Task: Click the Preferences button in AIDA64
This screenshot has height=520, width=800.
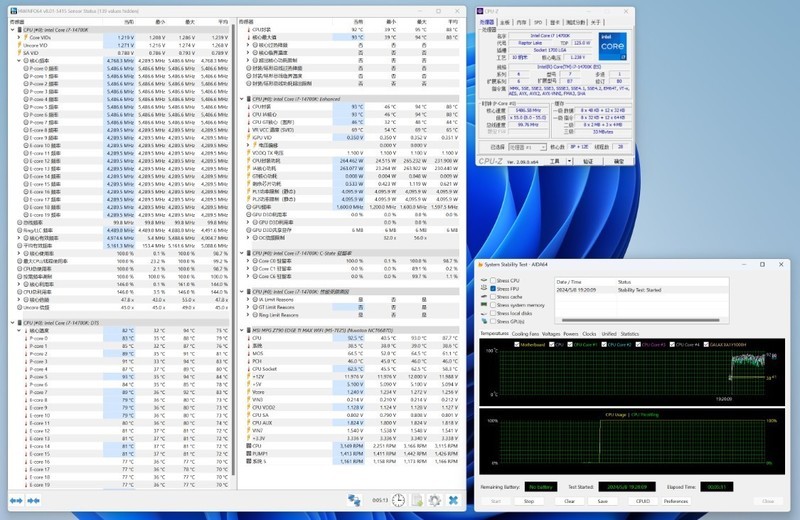Action: pos(676,501)
